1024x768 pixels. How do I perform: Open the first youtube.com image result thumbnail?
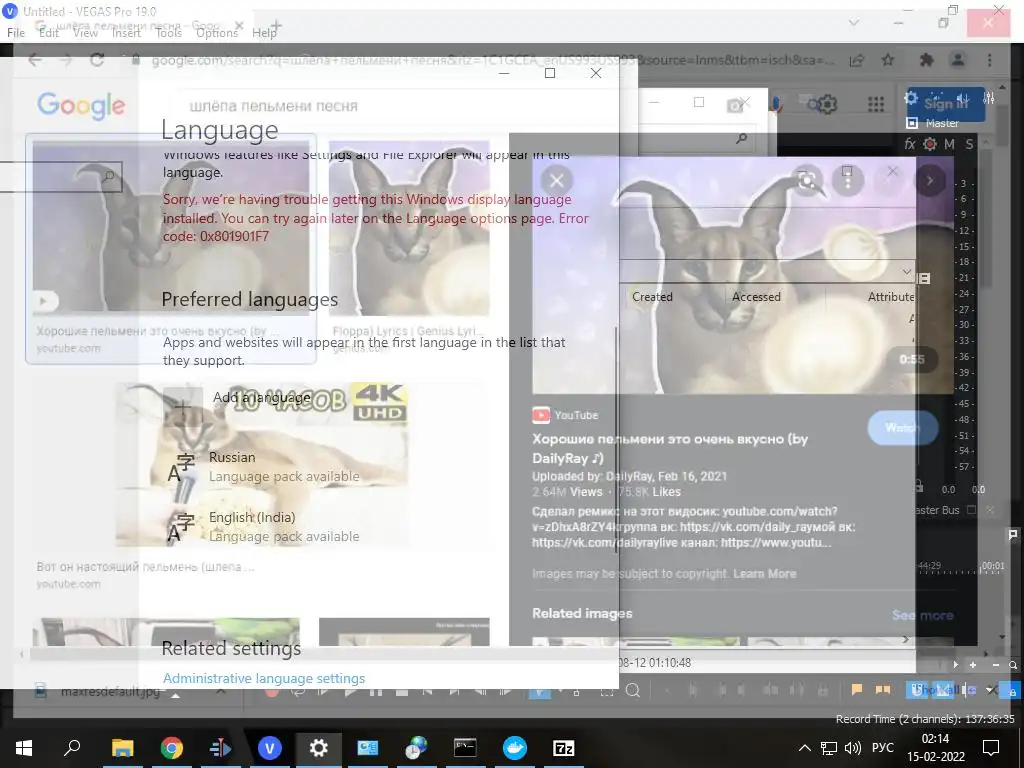(x=171, y=227)
